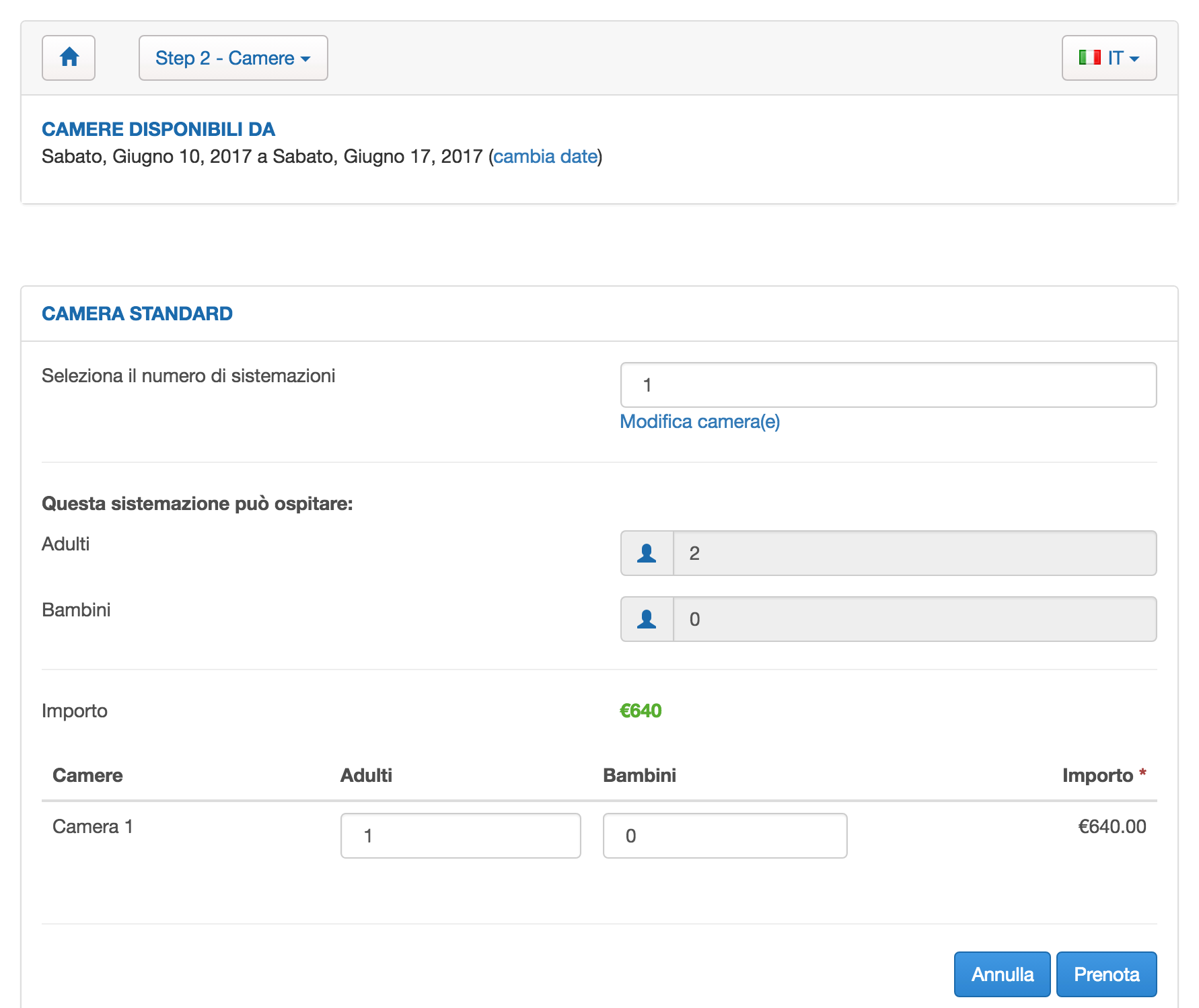Image resolution: width=1199 pixels, height=1008 pixels.
Task: Click the Adulti capacity field showing 2
Action: (x=914, y=553)
